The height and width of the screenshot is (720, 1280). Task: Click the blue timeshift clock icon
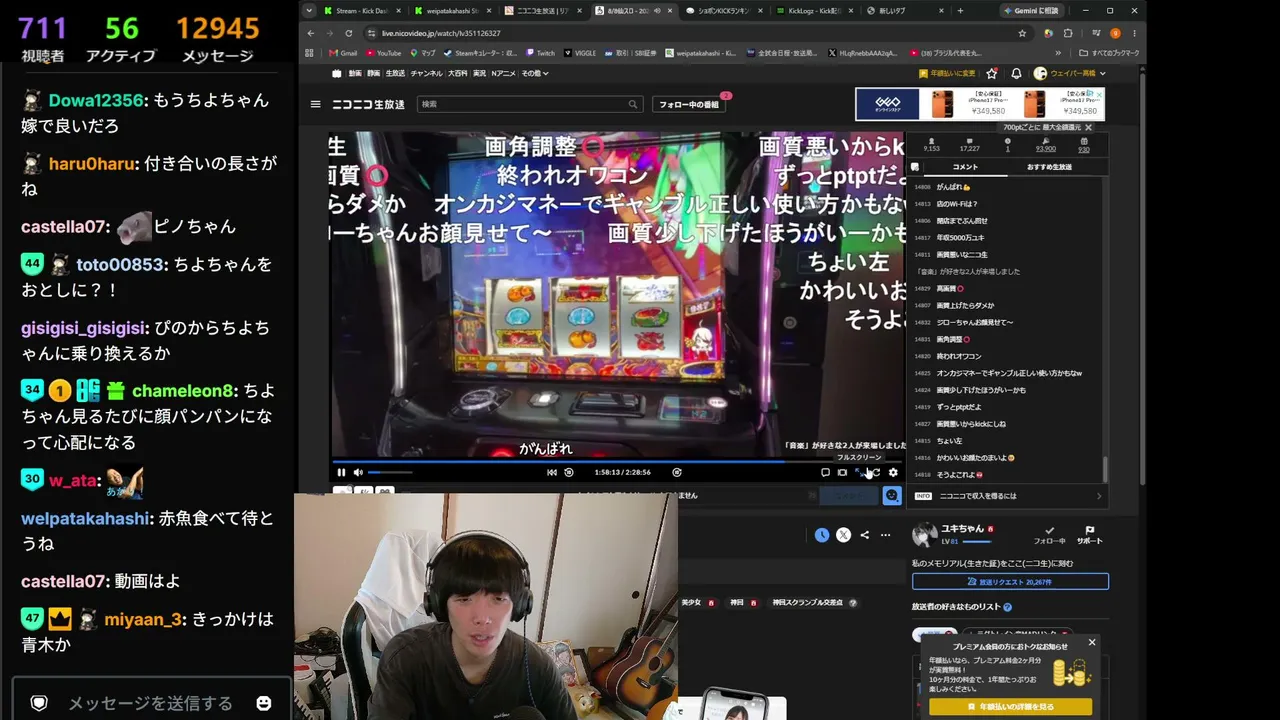(x=822, y=535)
